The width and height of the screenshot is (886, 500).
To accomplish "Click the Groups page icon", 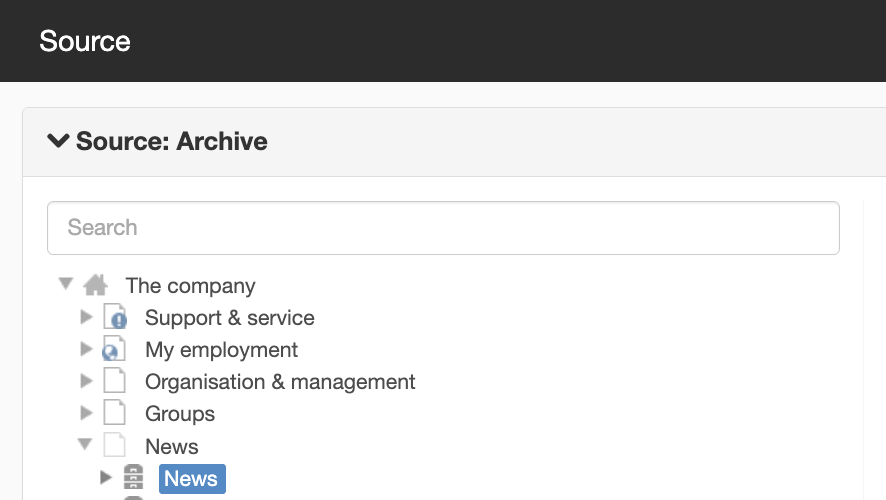I will click(115, 412).
